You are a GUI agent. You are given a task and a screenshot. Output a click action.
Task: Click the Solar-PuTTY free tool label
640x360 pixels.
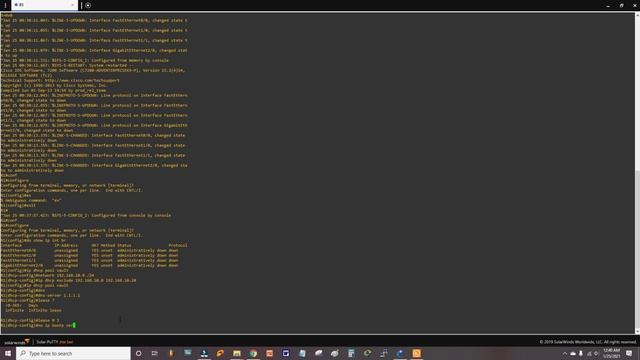click(55, 342)
